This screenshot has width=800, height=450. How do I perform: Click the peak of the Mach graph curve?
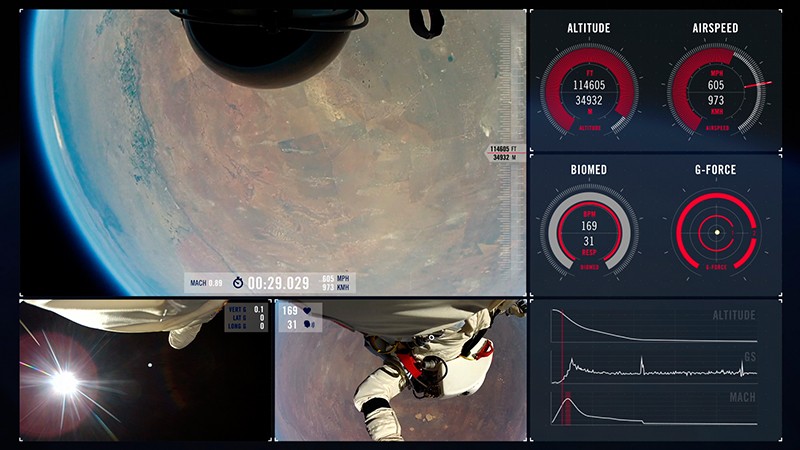(x=567, y=402)
